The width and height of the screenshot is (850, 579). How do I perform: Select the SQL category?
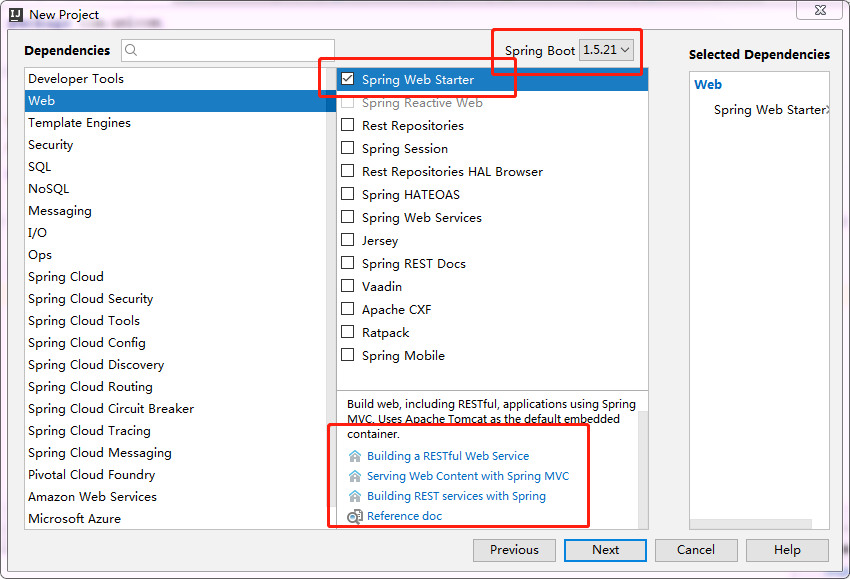[x=176, y=166]
